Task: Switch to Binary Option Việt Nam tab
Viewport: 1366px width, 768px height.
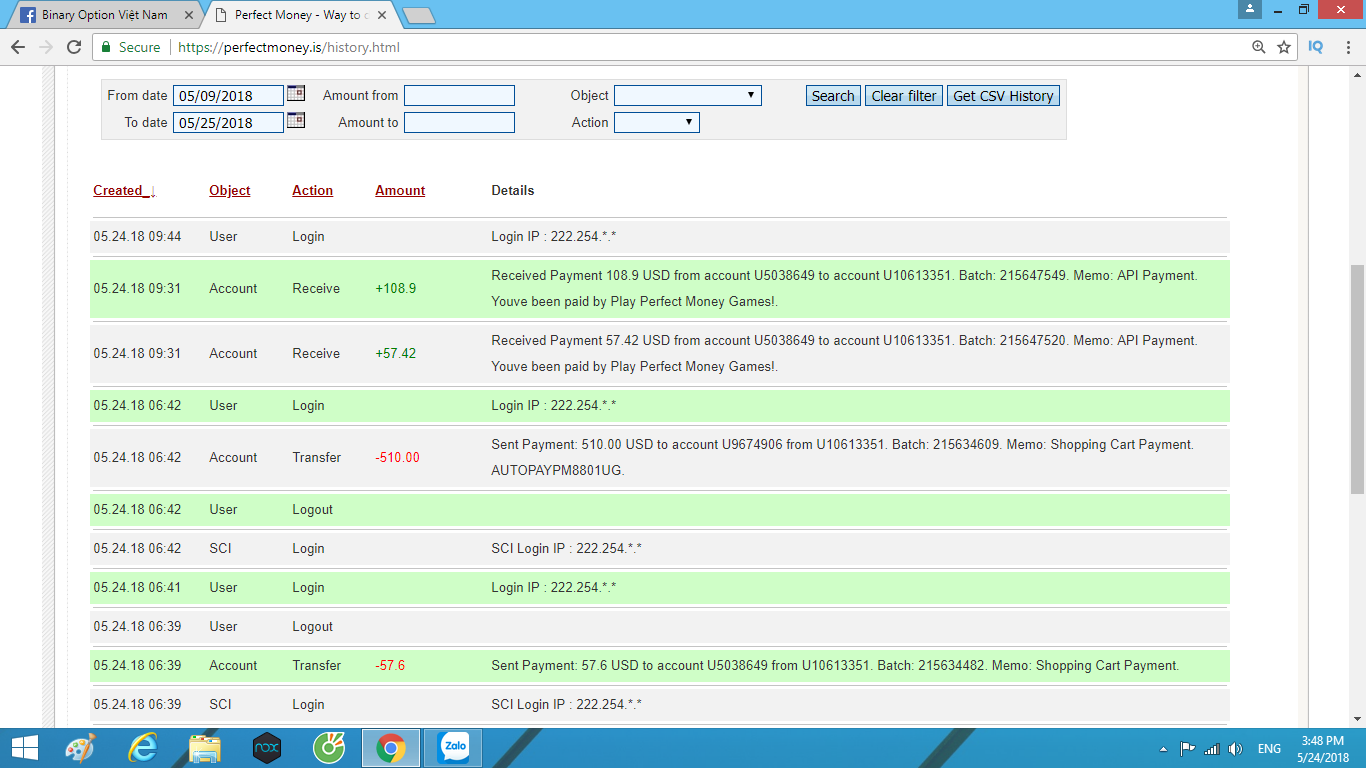Action: click(x=104, y=15)
